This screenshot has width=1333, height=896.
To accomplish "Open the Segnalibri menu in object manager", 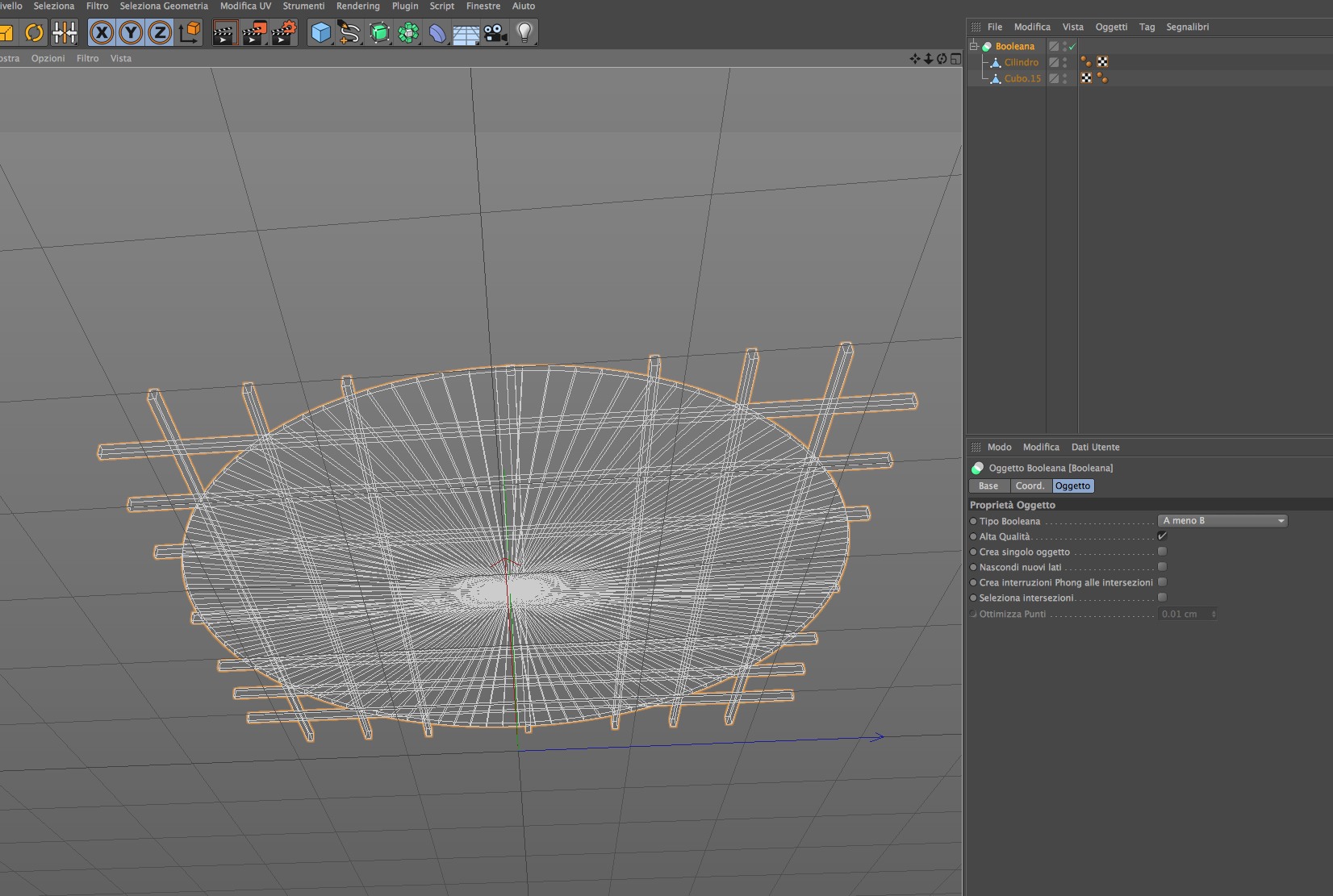I will point(1187,27).
